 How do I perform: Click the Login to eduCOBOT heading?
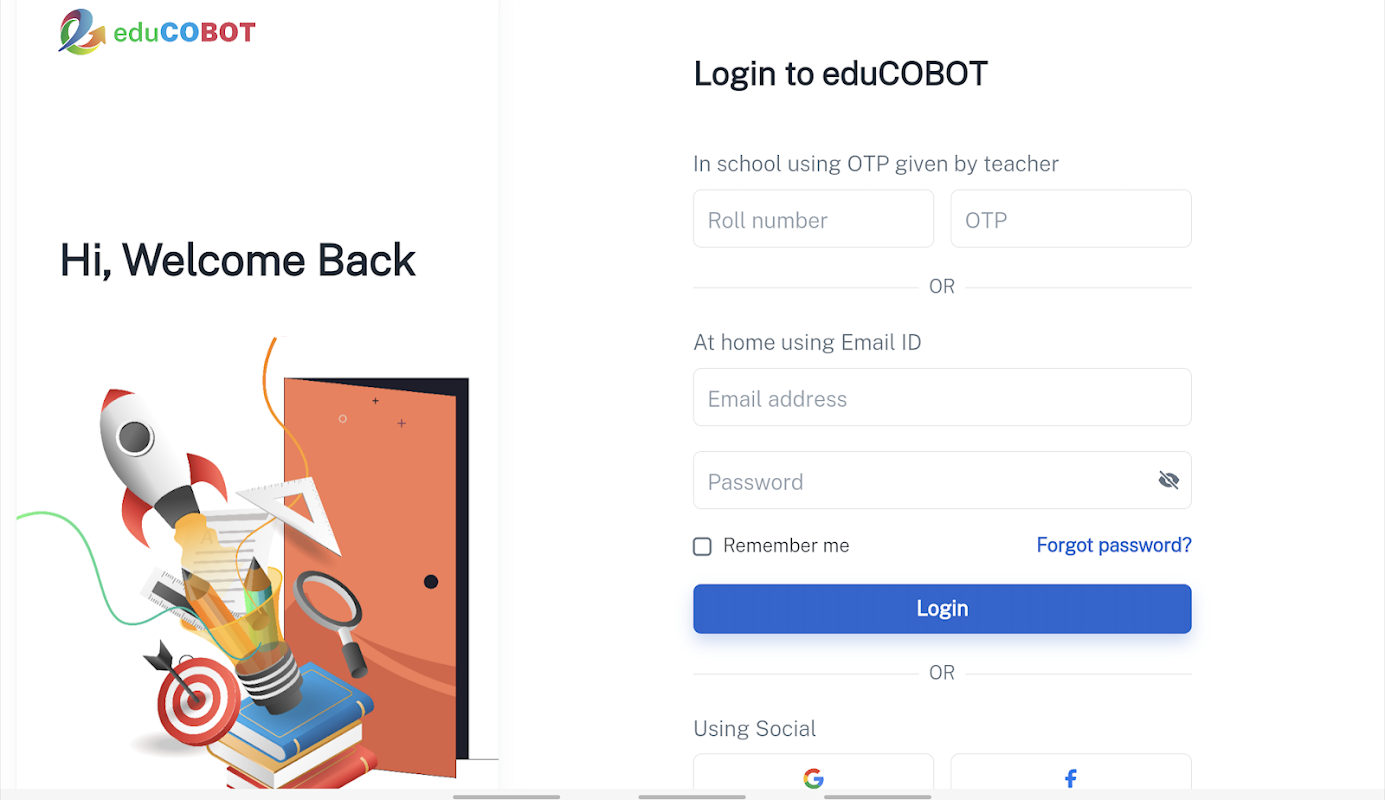[840, 74]
